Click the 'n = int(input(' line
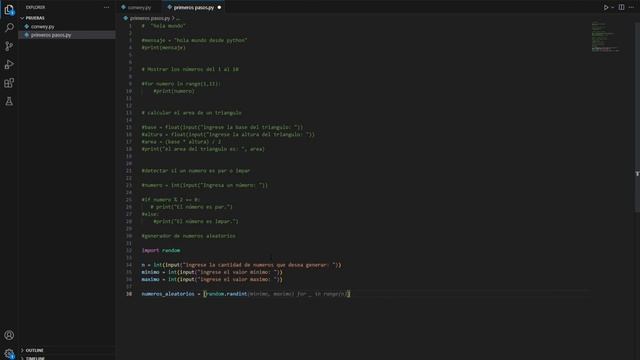This screenshot has width=640, height=360. tap(241, 265)
